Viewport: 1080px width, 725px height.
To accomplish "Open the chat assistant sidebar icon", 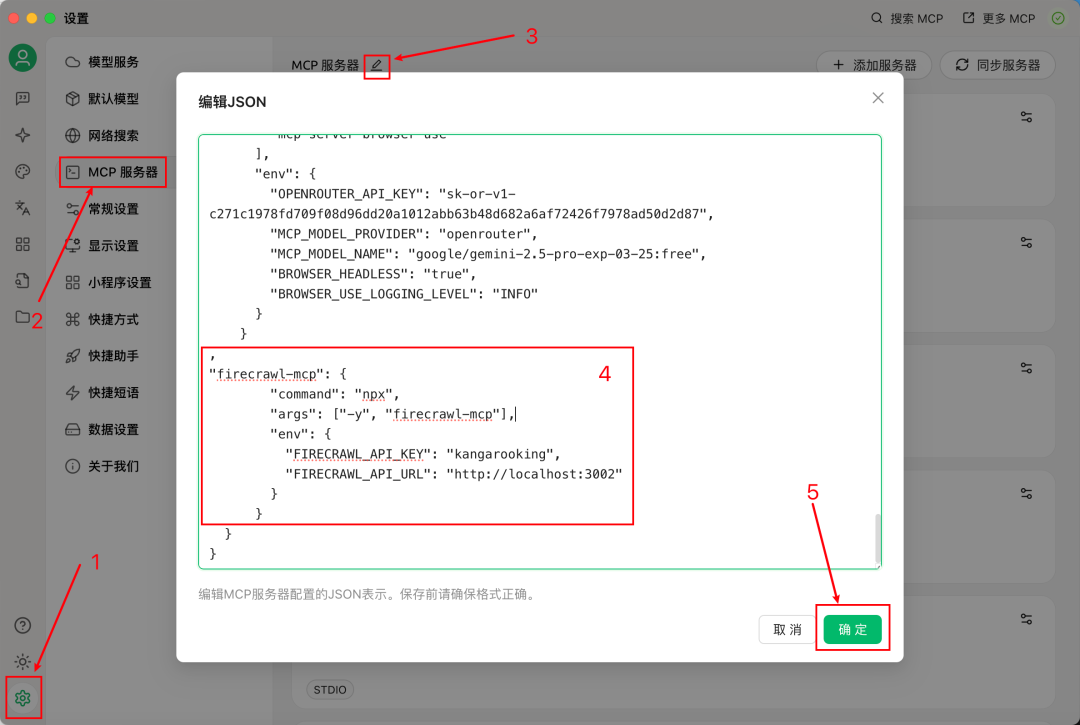I will pyautogui.click(x=23, y=98).
